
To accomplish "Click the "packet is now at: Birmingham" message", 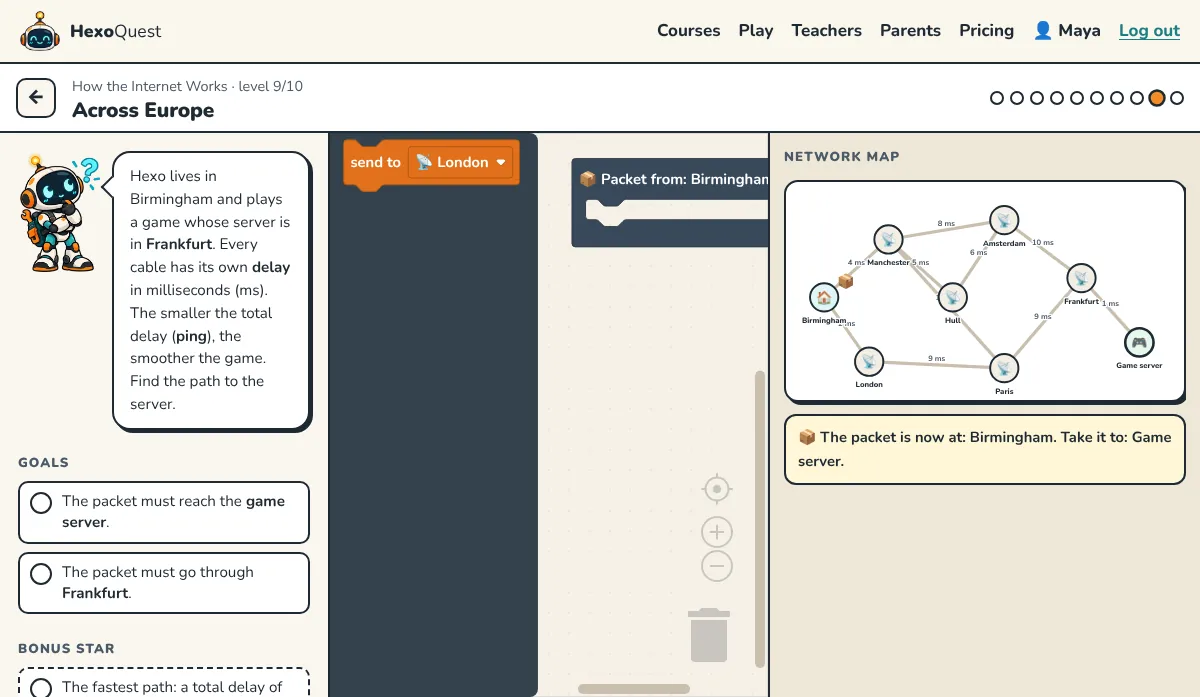I will 985,449.
